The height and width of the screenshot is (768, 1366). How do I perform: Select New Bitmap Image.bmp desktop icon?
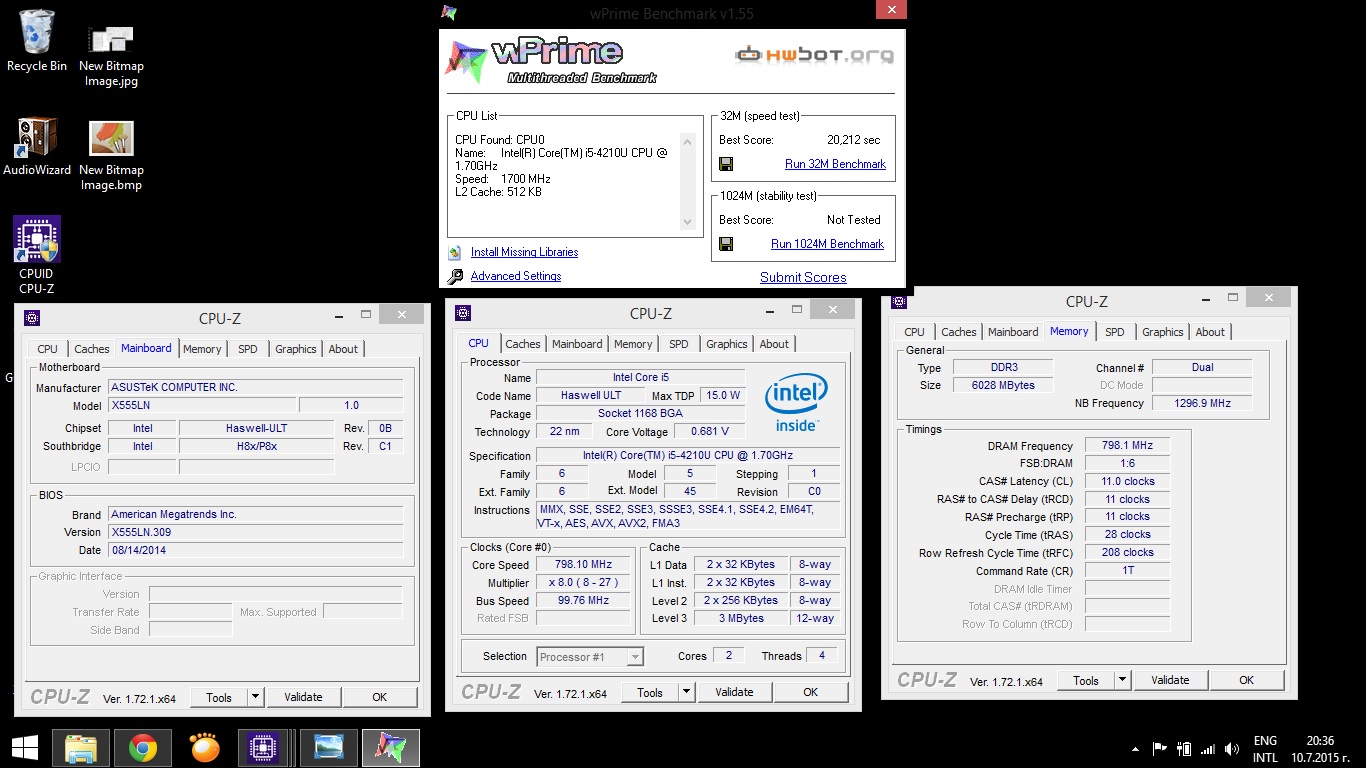tap(111, 155)
